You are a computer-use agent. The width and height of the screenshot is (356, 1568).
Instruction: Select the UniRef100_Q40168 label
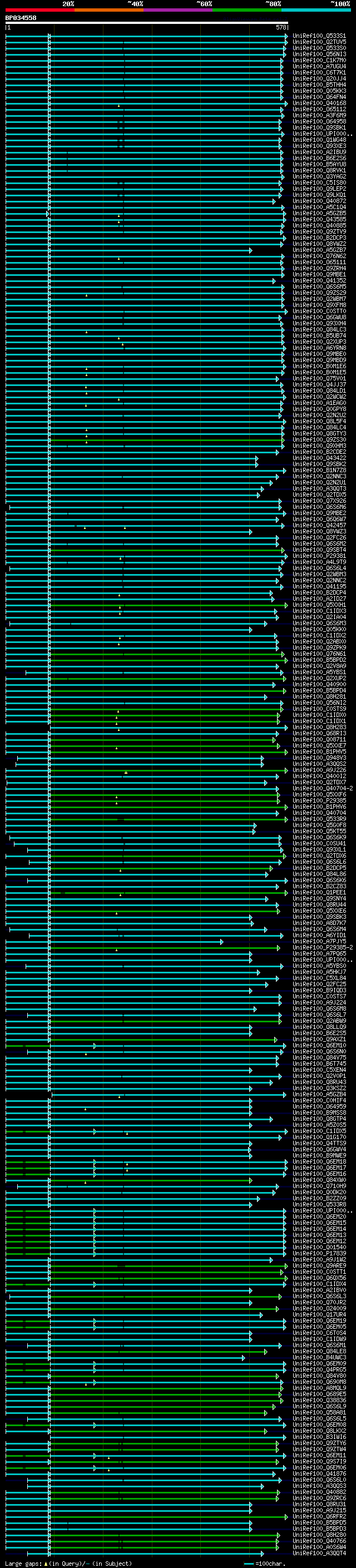tap(319, 103)
